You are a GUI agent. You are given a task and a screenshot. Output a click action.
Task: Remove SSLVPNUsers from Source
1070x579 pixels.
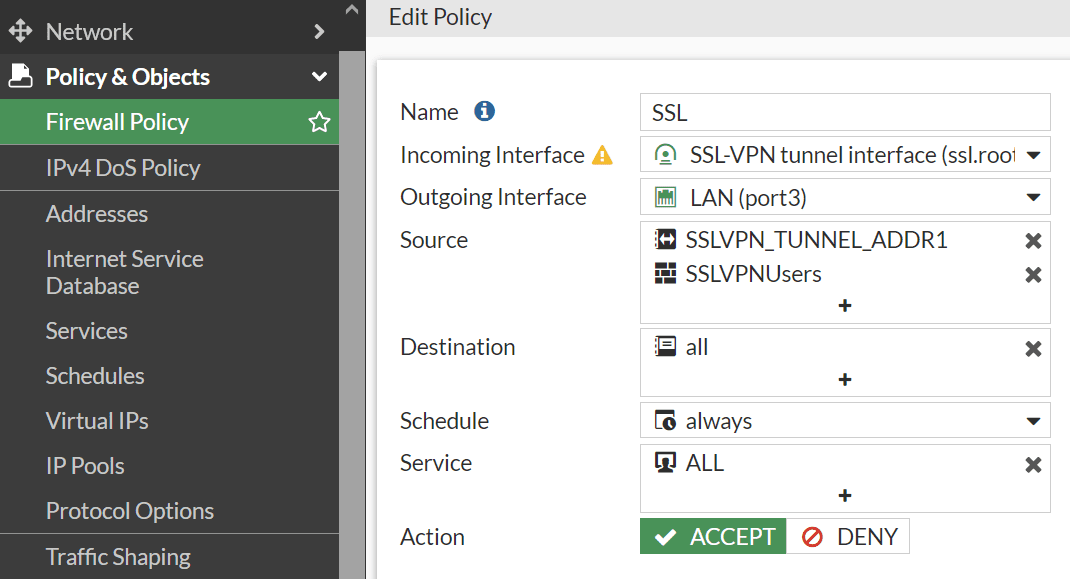pyautogui.click(x=1034, y=275)
